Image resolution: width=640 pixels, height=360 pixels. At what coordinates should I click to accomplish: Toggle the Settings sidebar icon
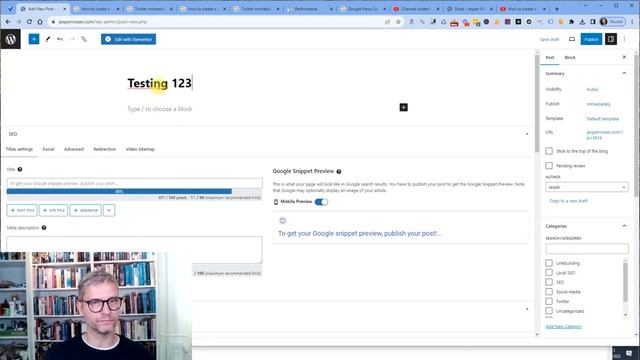click(611, 39)
